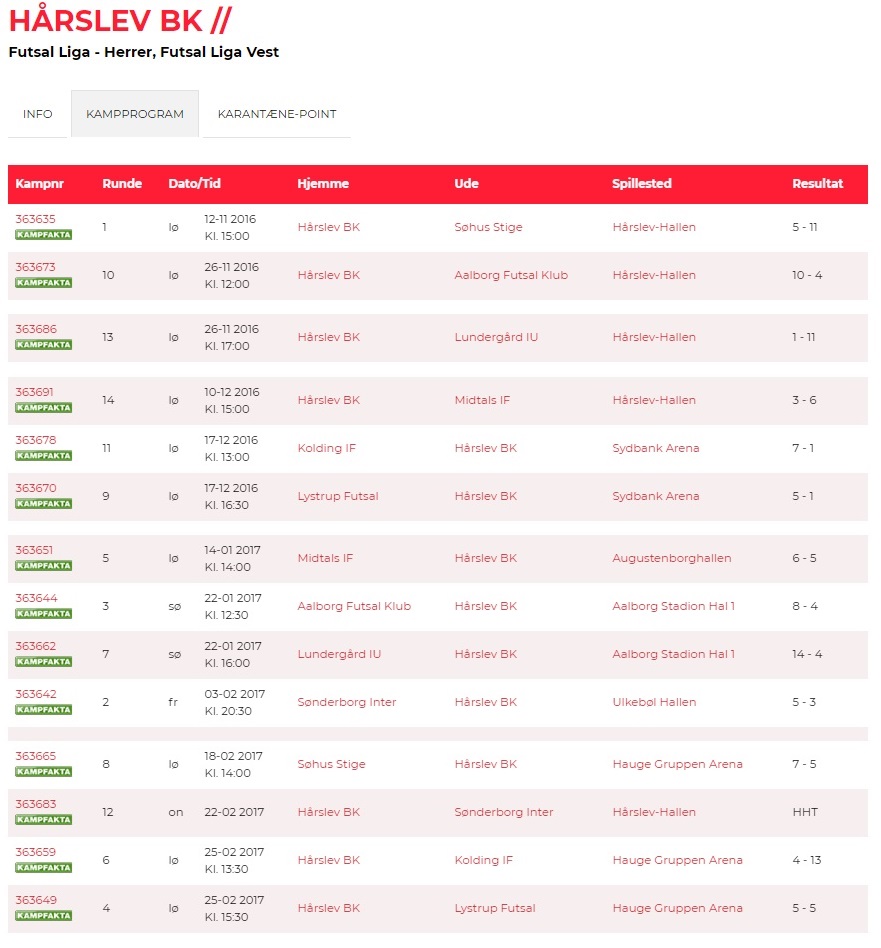Open KAMPFAKTA for match 363649
This screenshot has height=948, width=881.
pyautogui.click(x=43, y=916)
